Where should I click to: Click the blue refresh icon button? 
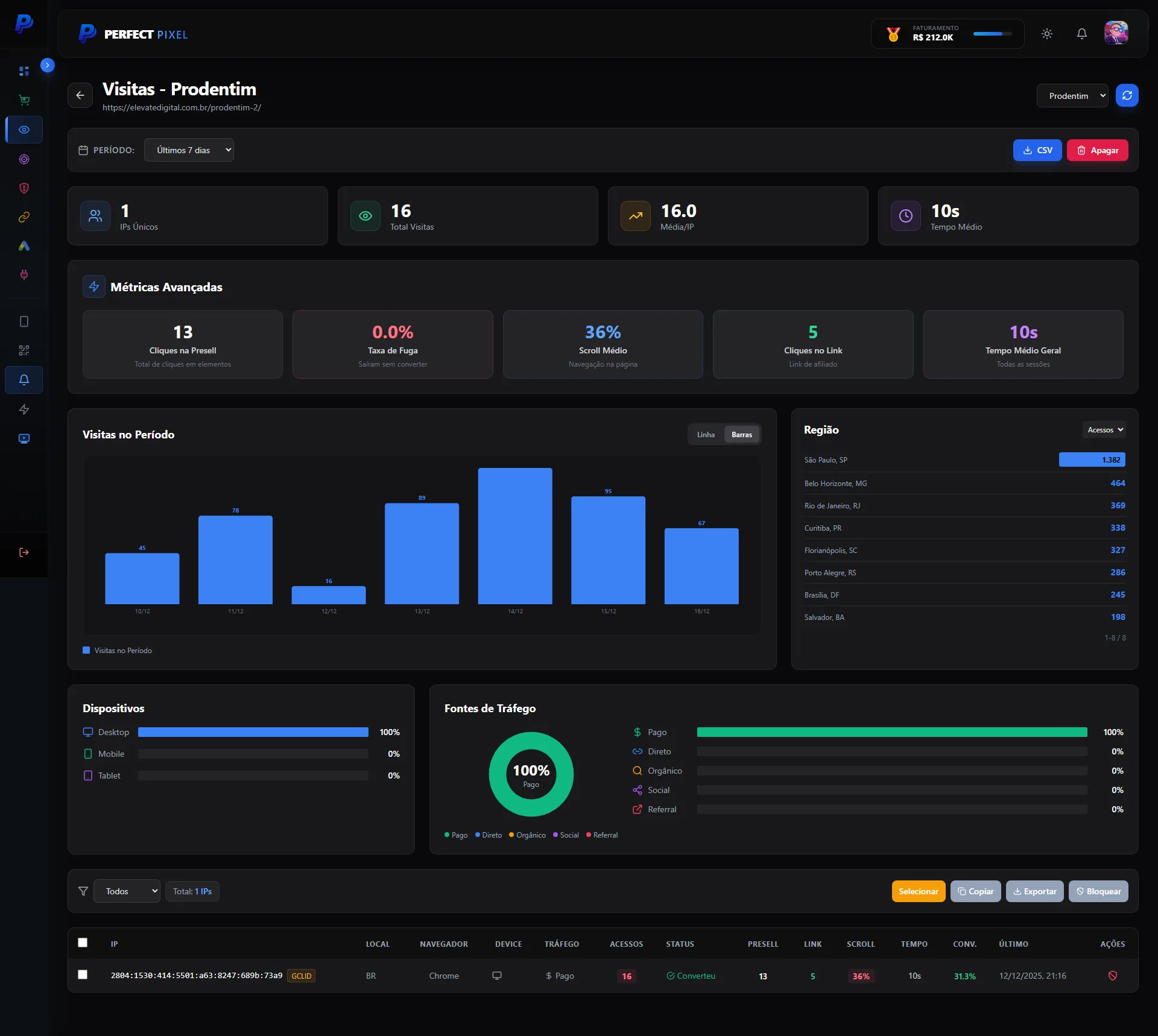click(x=1127, y=95)
